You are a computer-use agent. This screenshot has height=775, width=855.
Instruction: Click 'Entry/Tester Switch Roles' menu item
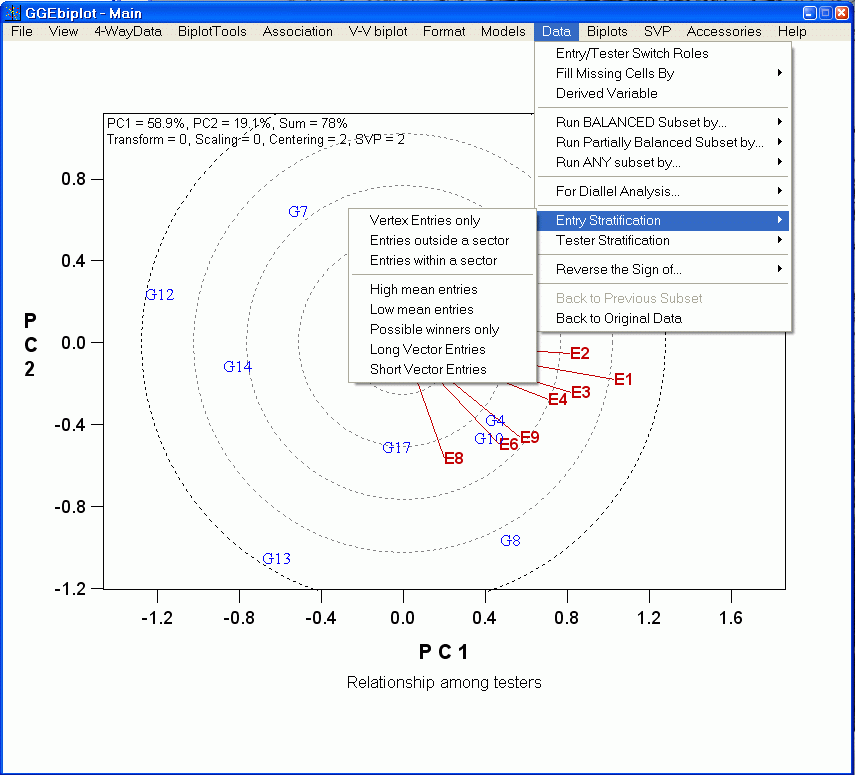[632, 53]
